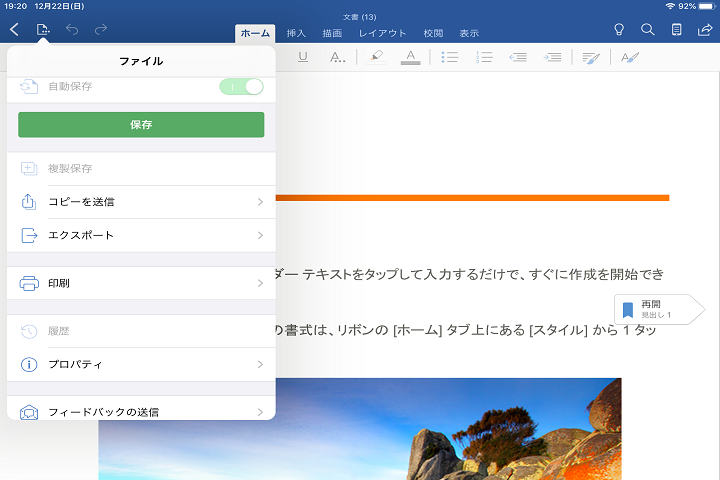This screenshot has width=720, height=480.
Task: Open the share icon
Action: tap(705, 29)
